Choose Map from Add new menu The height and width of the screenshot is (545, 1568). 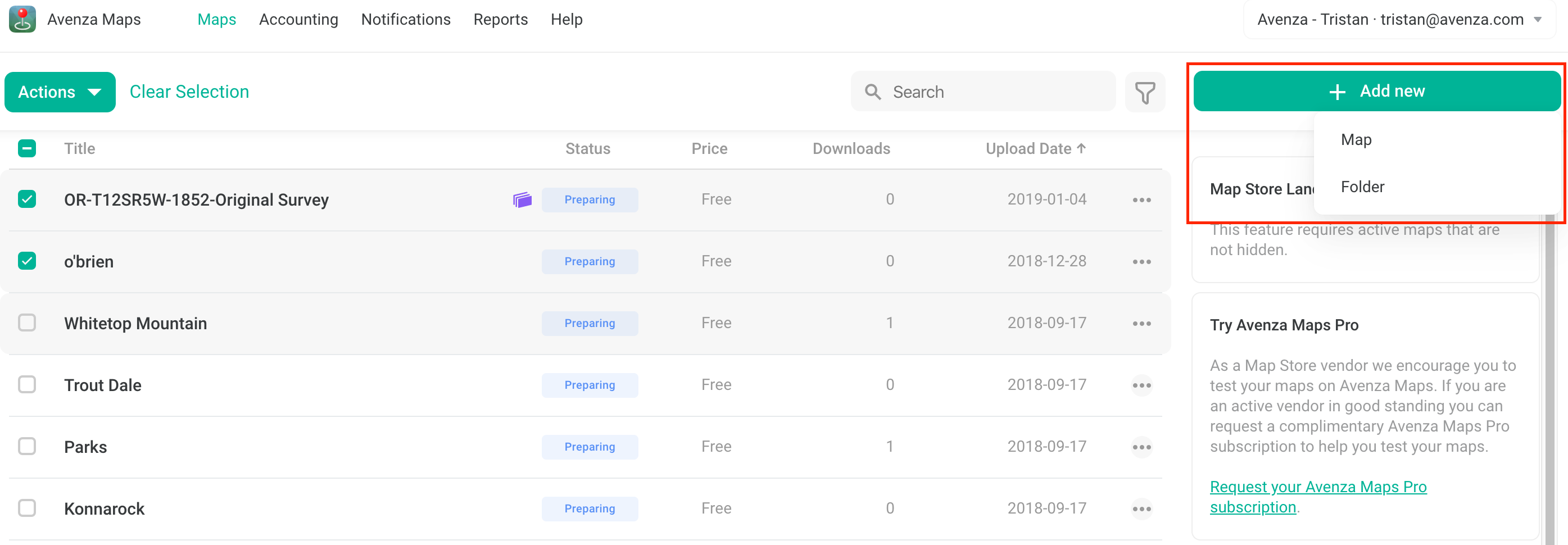pos(1356,140)
